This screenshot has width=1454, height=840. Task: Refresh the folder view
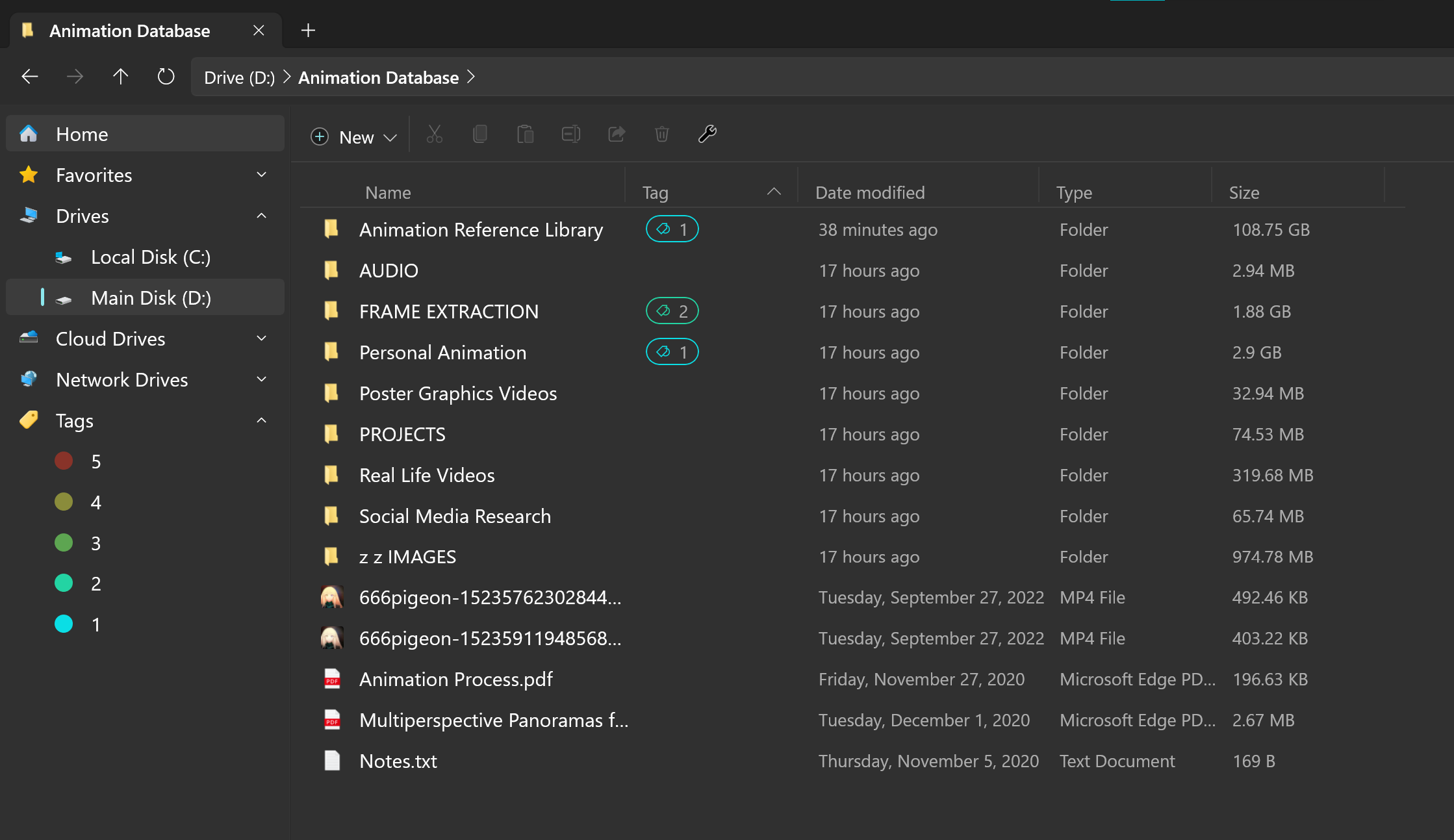(166, 76)
